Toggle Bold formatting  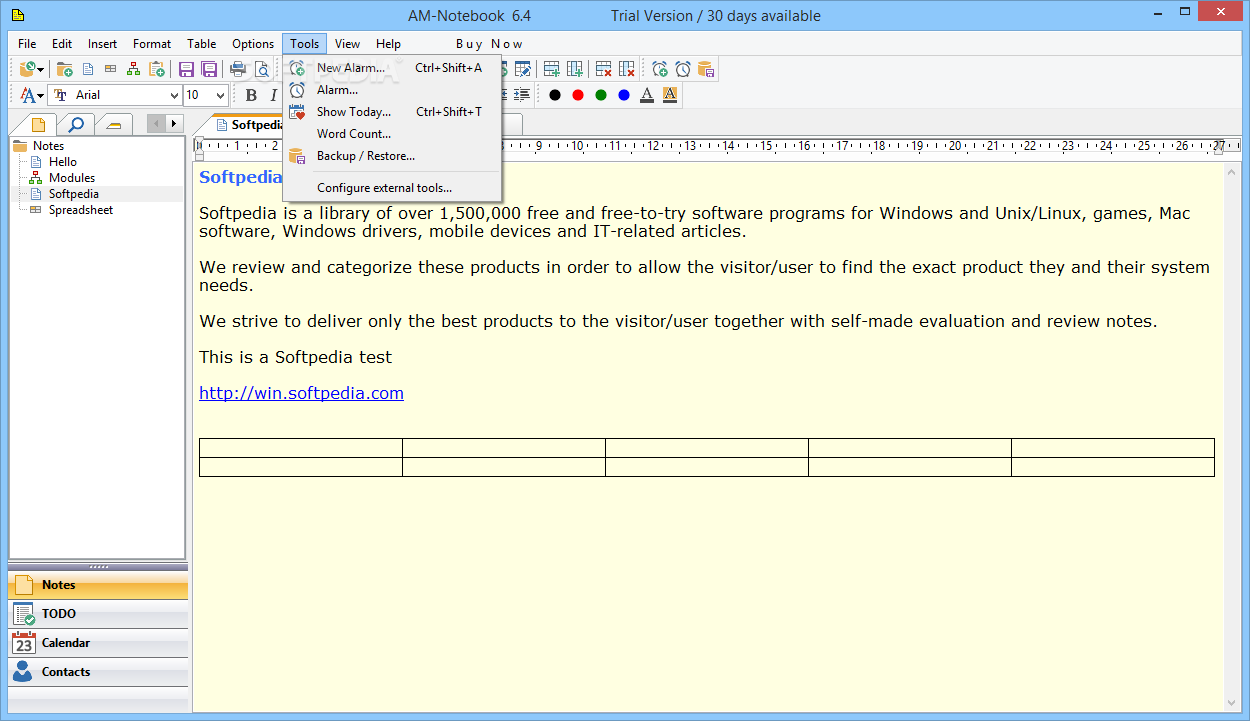(251, 95)
